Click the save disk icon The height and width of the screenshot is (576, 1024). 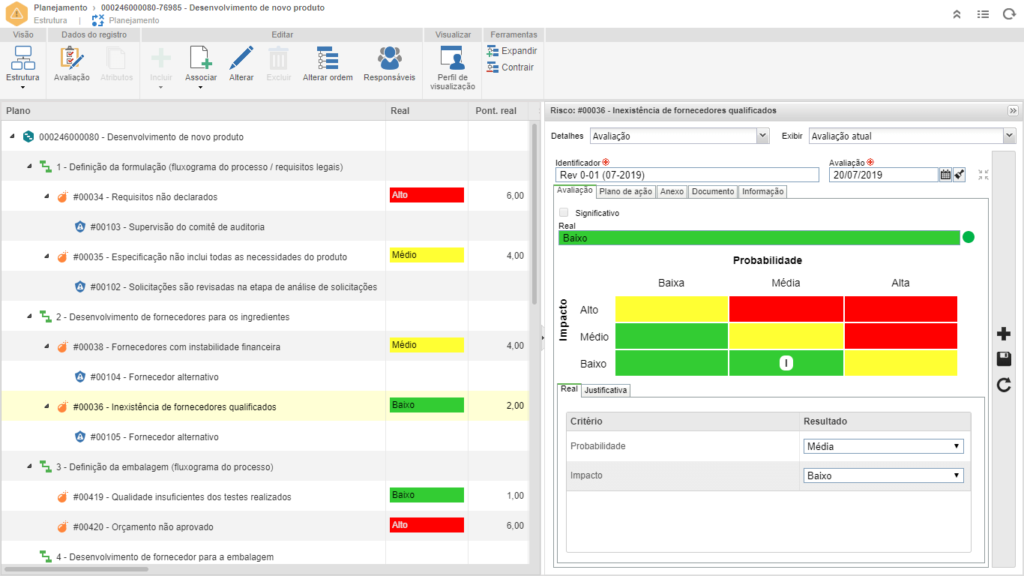point(1004,359)
